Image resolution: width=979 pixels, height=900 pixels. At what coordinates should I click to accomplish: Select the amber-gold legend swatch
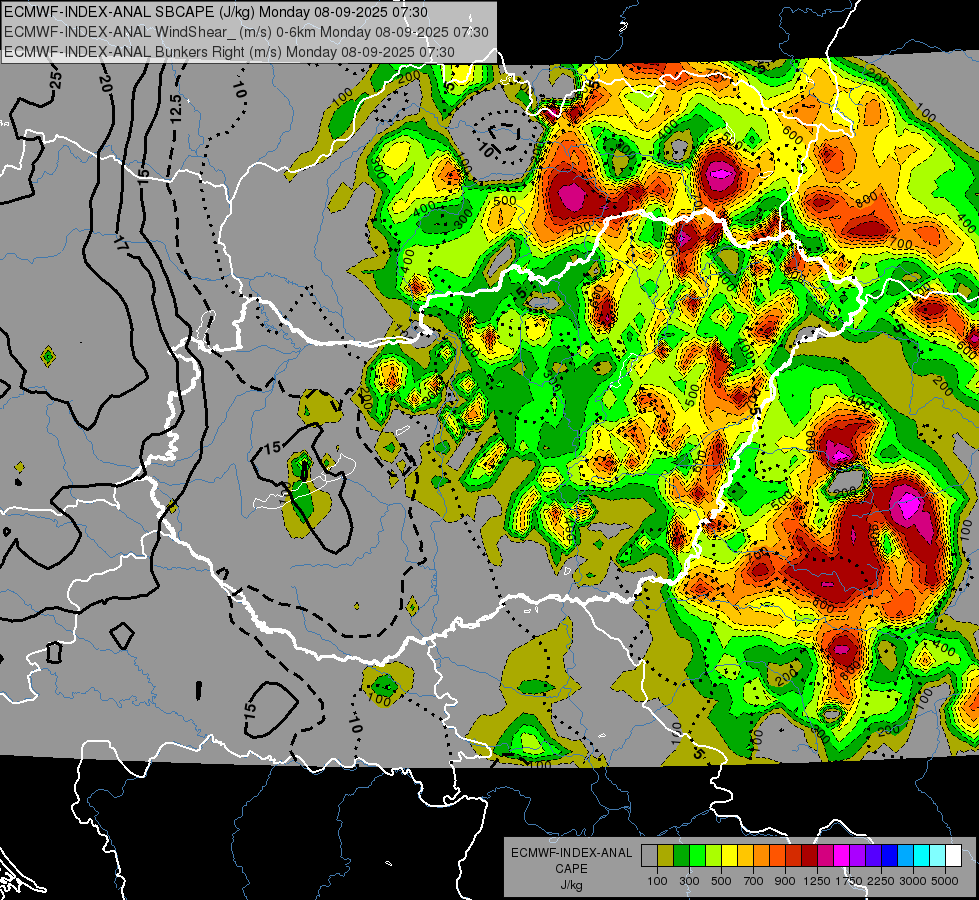point(745,855)
